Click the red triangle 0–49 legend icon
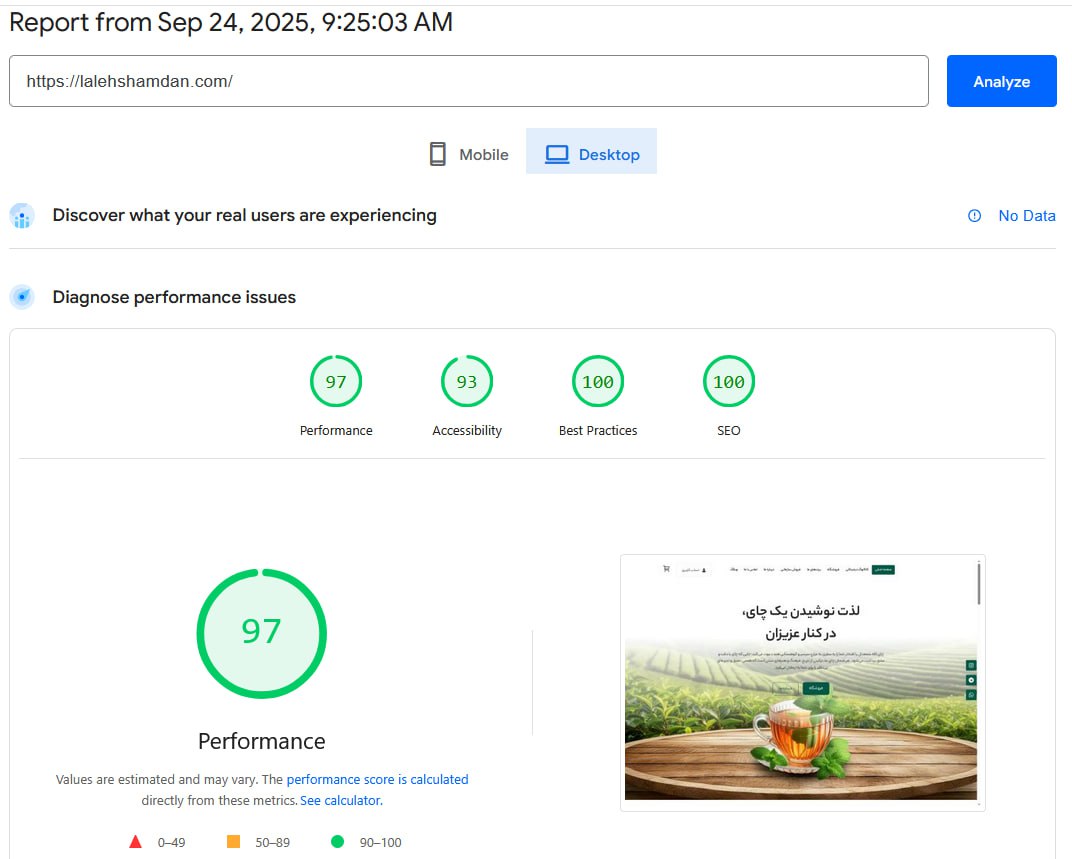1072x859 pixels. [x=136, y=842]
